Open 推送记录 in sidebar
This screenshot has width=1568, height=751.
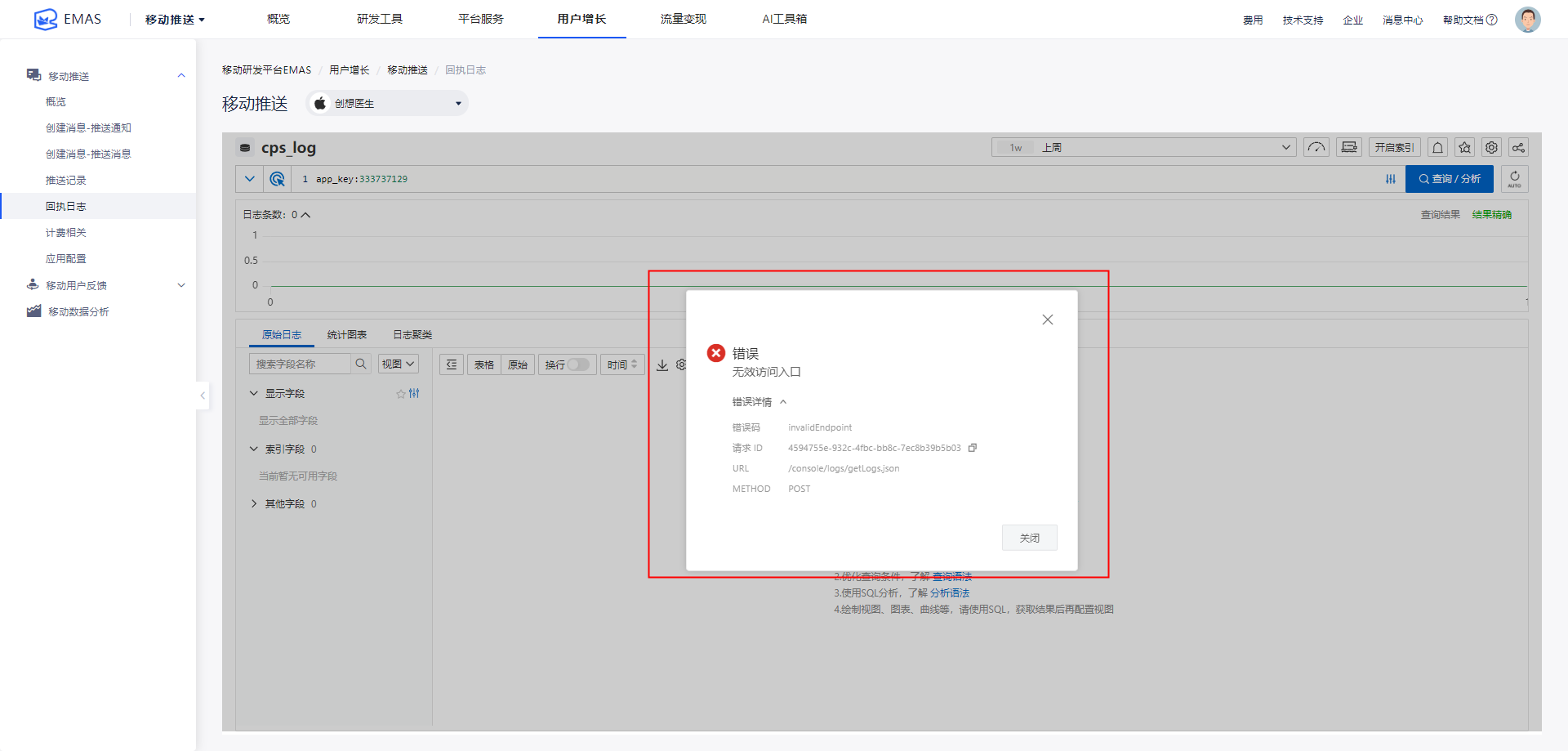pyautogui.click(x=65, y=180)
